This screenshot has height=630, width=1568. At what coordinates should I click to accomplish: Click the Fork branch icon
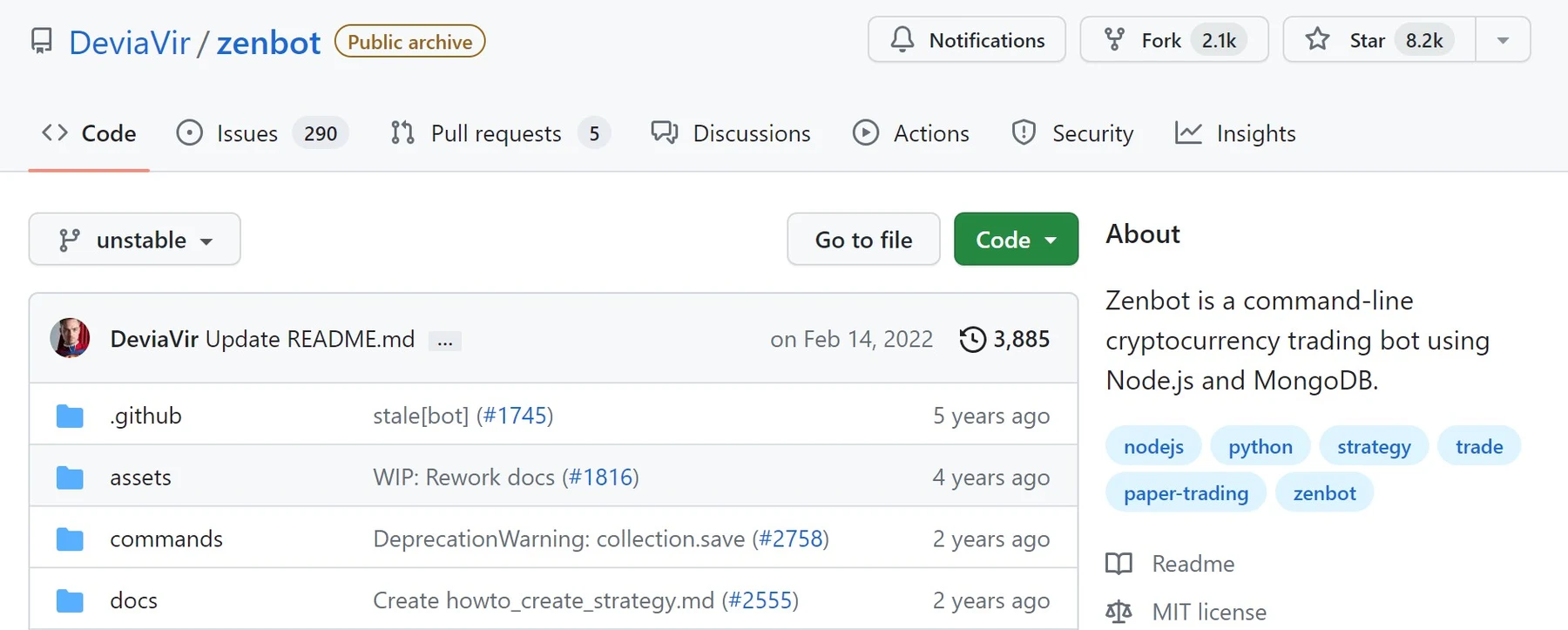(x=1114, y=39)
